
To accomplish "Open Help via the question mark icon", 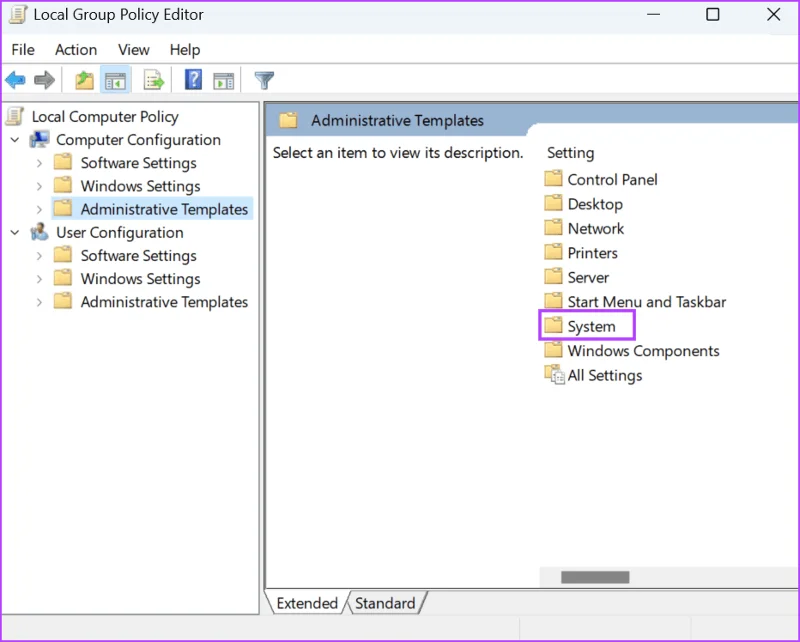I will (193, 80).
